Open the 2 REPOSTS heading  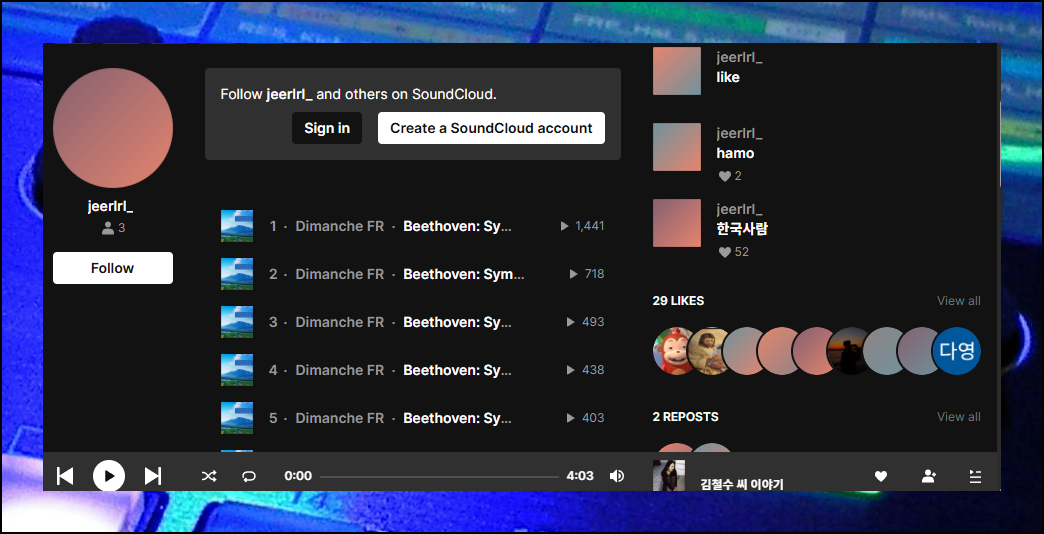[686, 417]
